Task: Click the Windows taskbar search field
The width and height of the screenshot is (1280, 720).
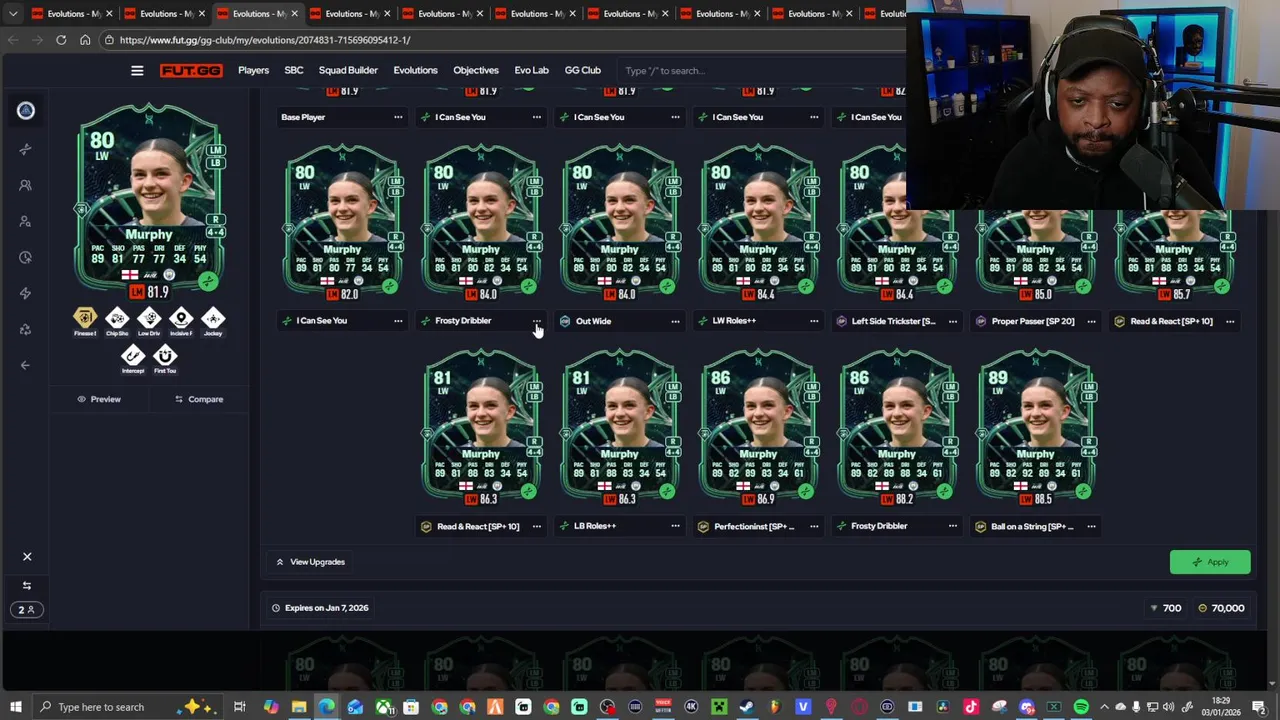Action: pos(128,707)
